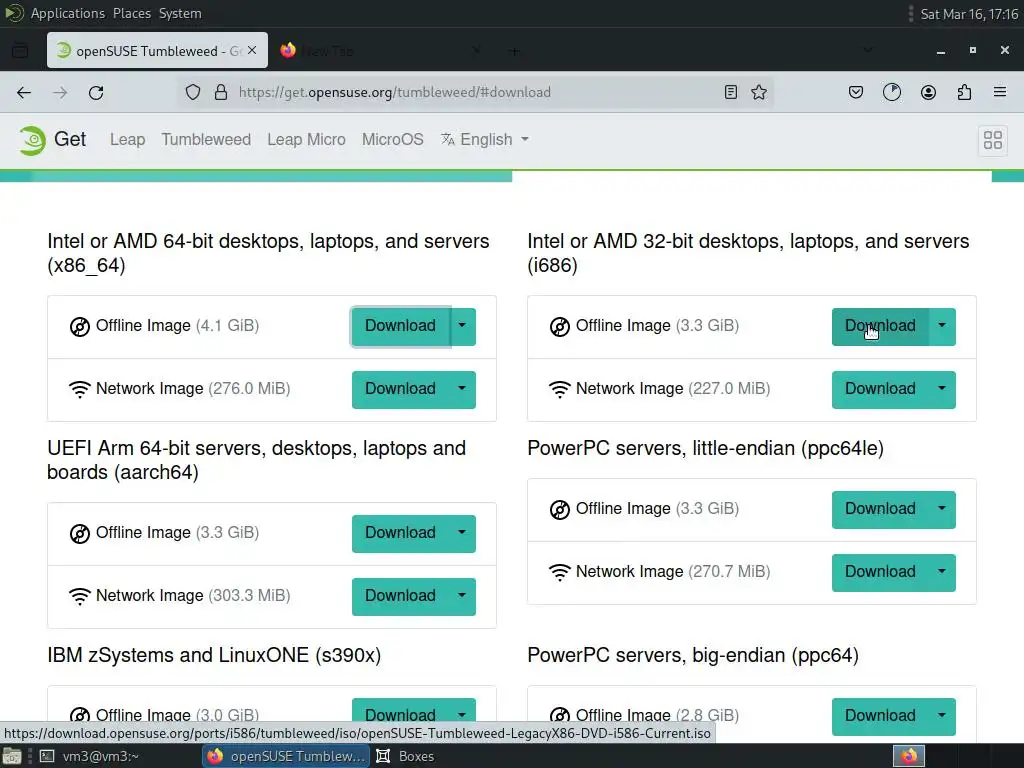This screenshot has width=1024, height=768.
Task: Click show desktop icon in bottom panel
Action: point(12,756)
